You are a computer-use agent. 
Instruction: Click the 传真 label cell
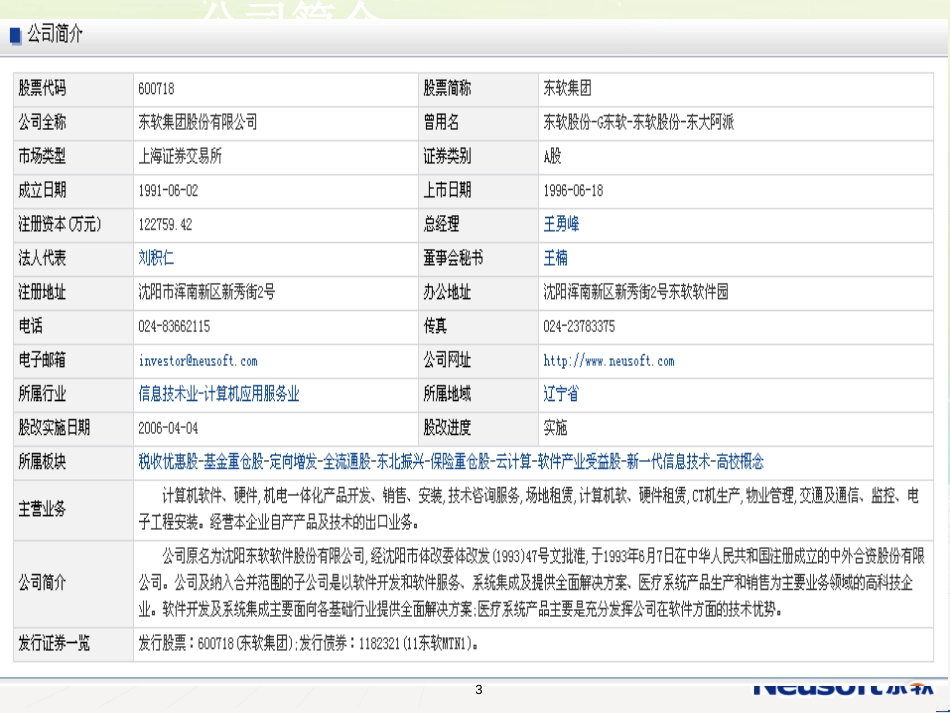478,327
